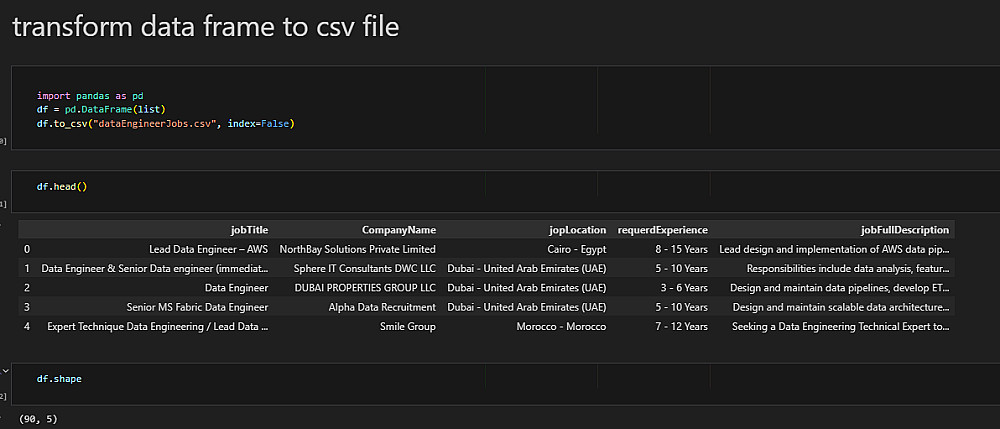Click the df.to_csv line in first cell
Viewport: 1000px width, 429px height.
pos(165,123)
